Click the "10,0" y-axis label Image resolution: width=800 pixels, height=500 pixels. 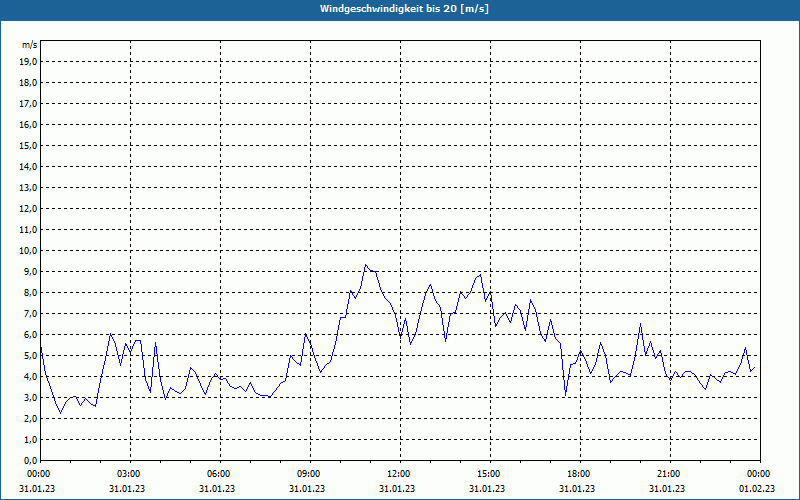pyautogui.click(x=28, y=251)
